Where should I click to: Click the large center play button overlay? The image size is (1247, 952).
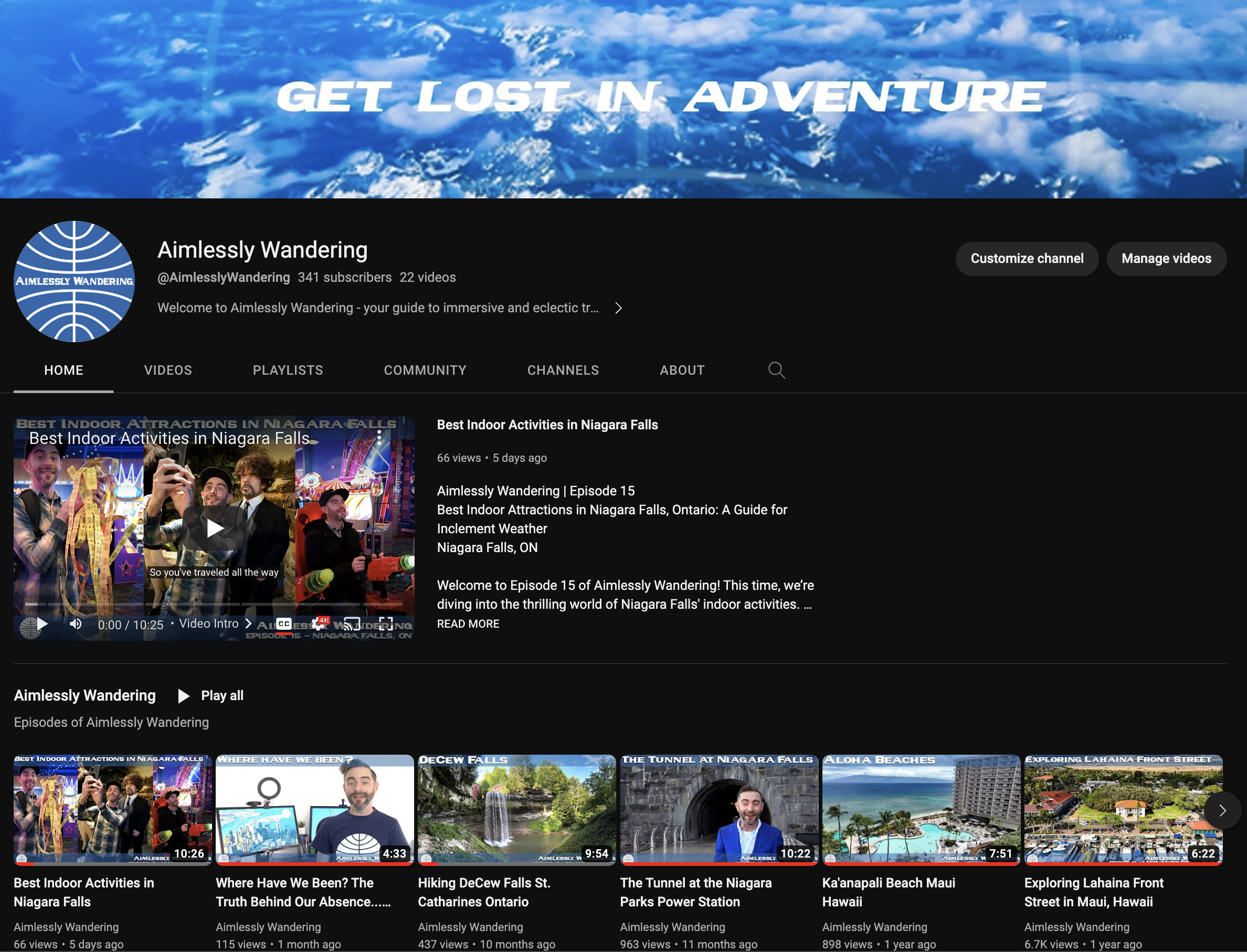214,528
